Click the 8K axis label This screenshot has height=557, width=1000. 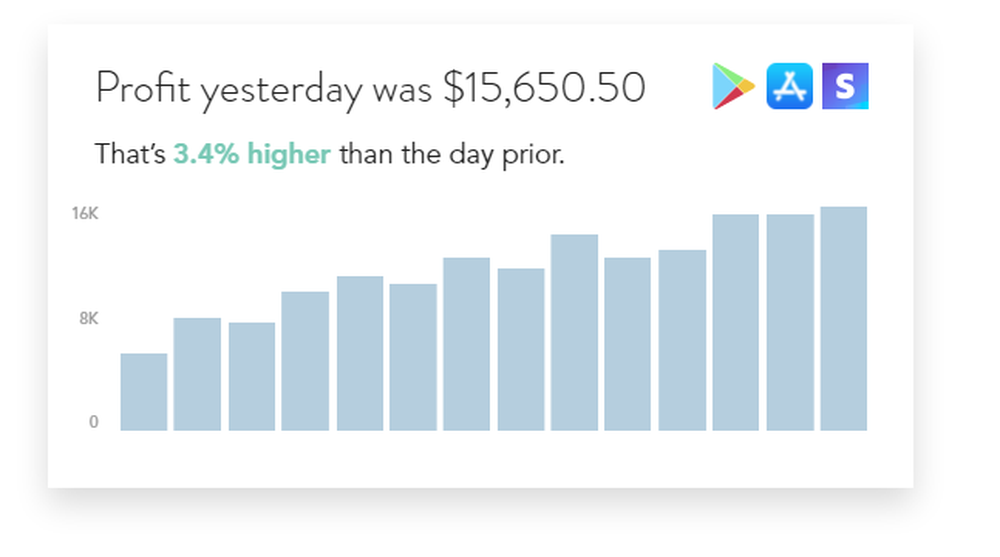click(x=89, y=318)
